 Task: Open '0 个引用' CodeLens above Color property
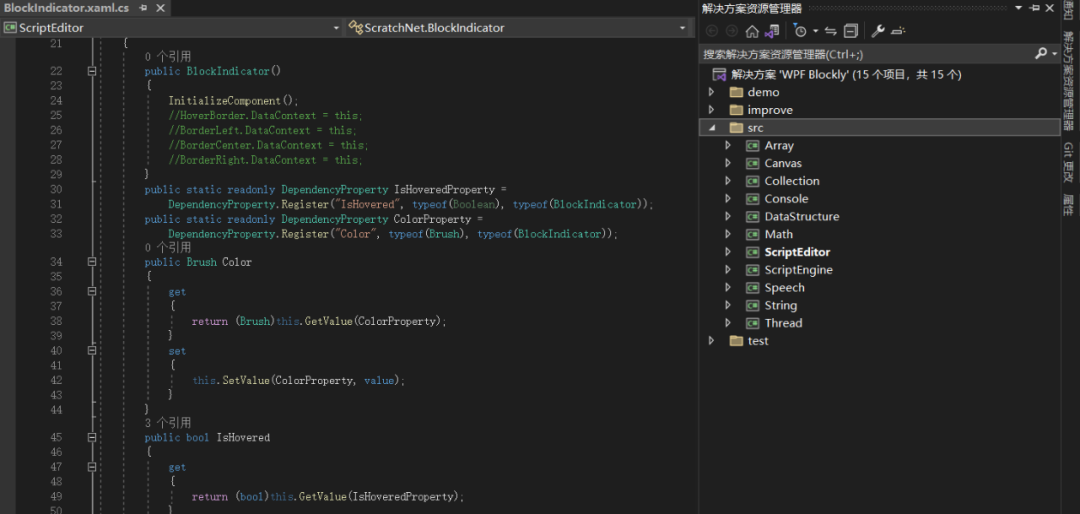pyautogui.click(x=167, y=247)
